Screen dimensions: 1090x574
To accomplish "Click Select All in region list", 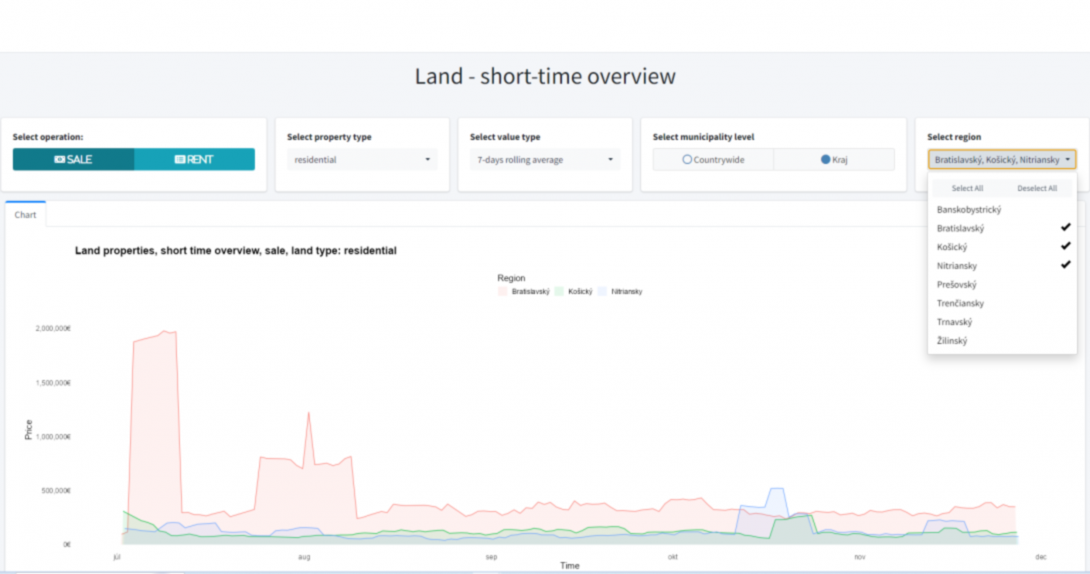I will pyautogui.click(x=967, y=188).
